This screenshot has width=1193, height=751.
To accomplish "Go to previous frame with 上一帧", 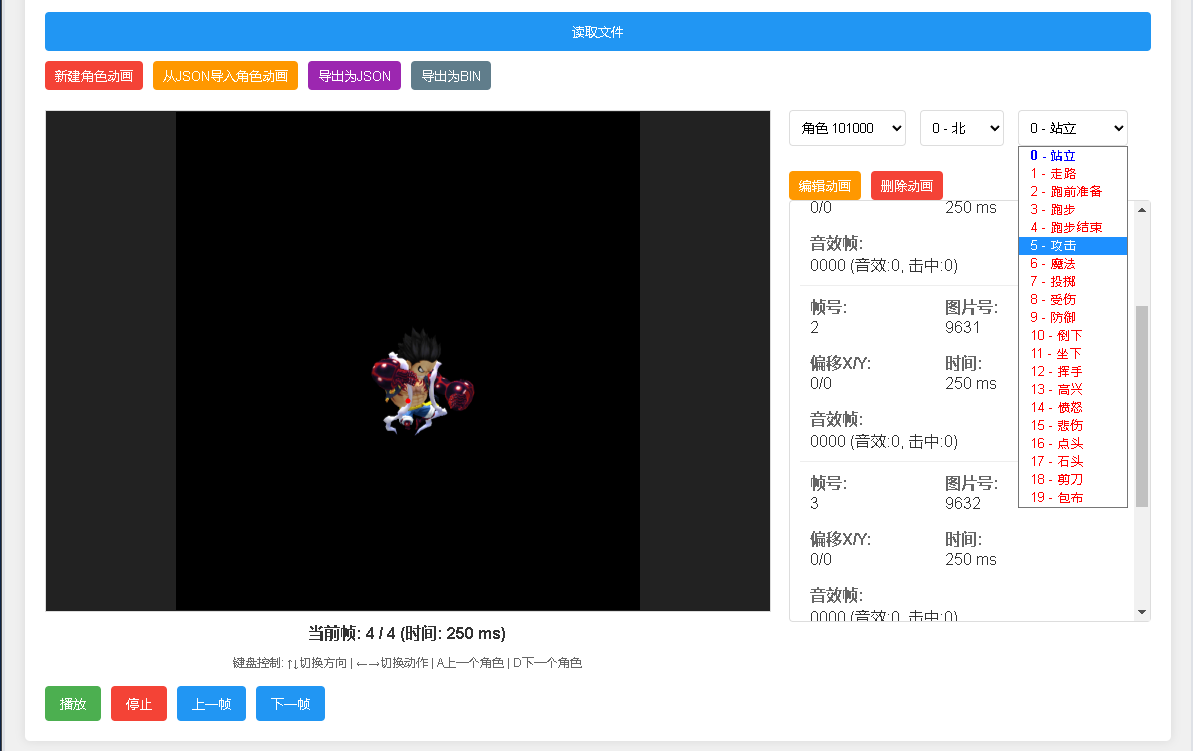I will point(212,704).
